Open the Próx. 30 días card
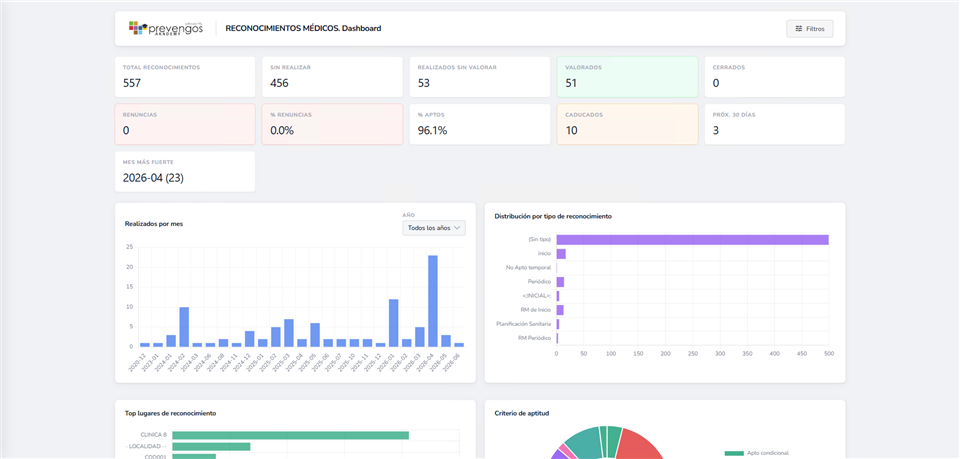Screen dimensions: 960x459 point(775,124)
